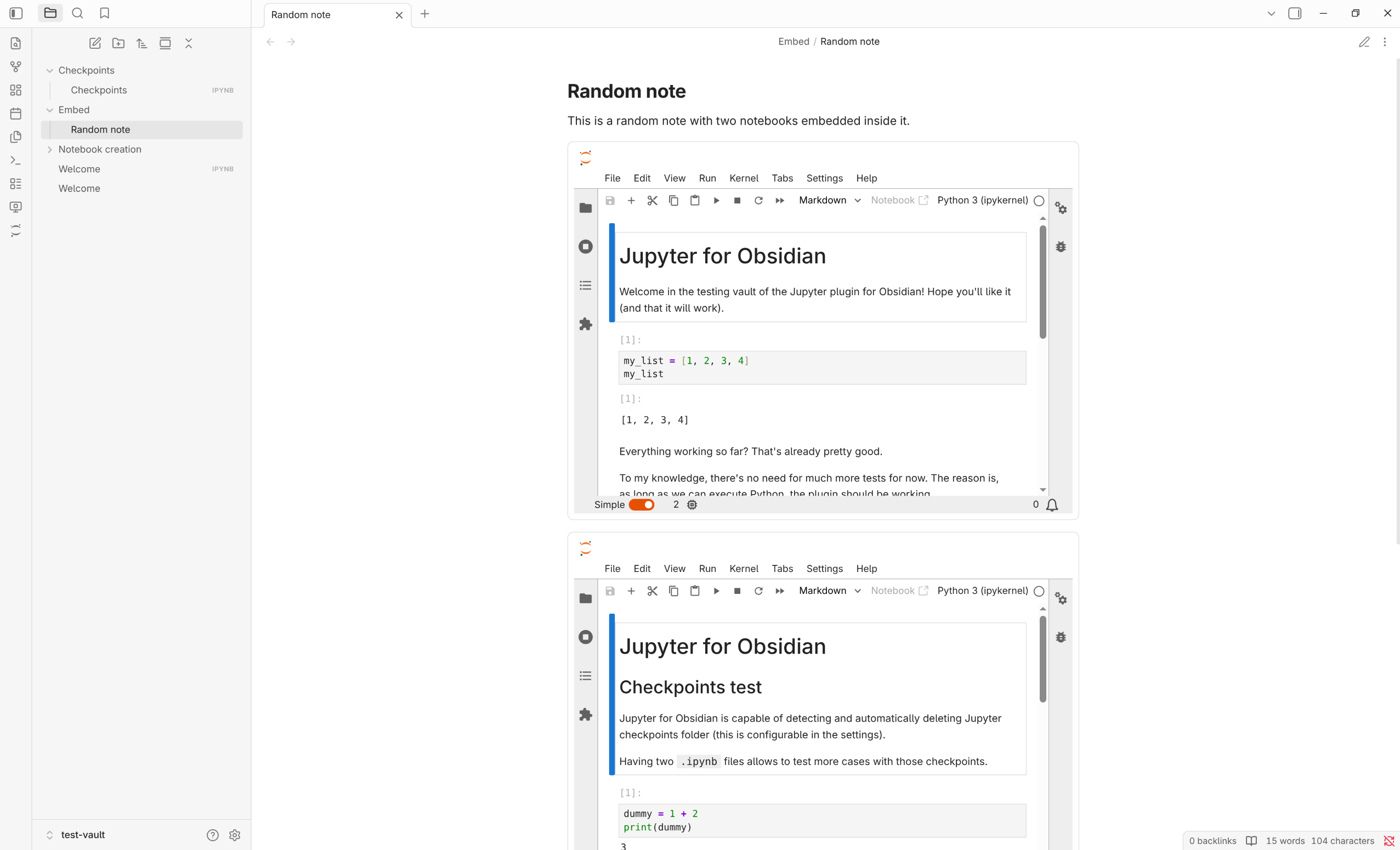Click the Jupyter ribbon icon in left bar
This screenshot has width=1400, height=850.
coord(16,230)
